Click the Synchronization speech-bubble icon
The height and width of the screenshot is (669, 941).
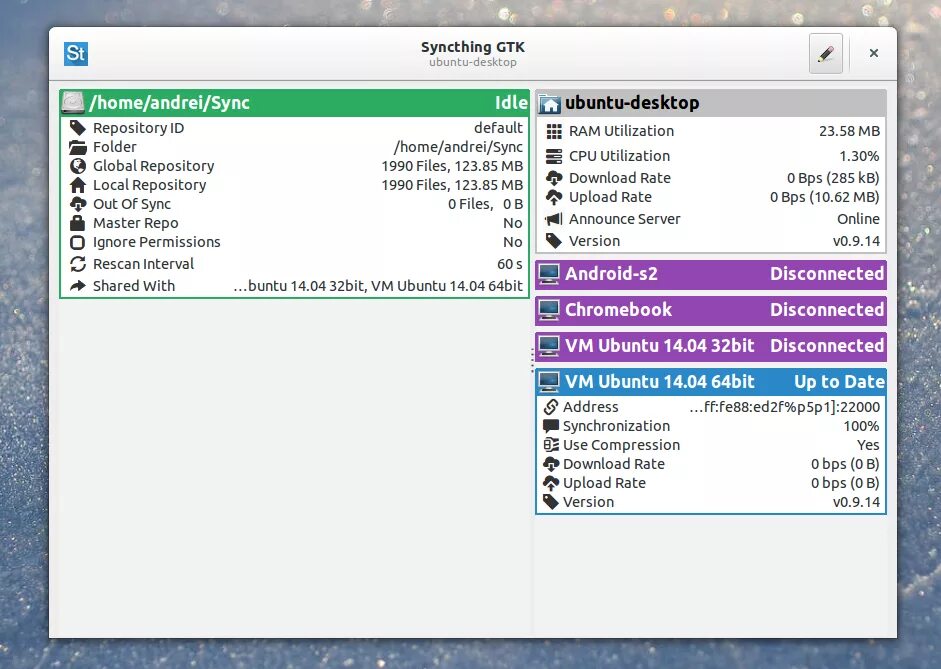551,426
